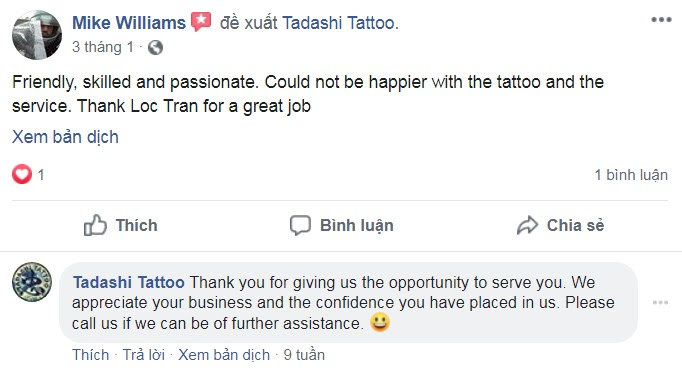This screenshot has width=682, height=371.
Task: Open Tadashi Tattoo name in comment
Action: point(129,282)
